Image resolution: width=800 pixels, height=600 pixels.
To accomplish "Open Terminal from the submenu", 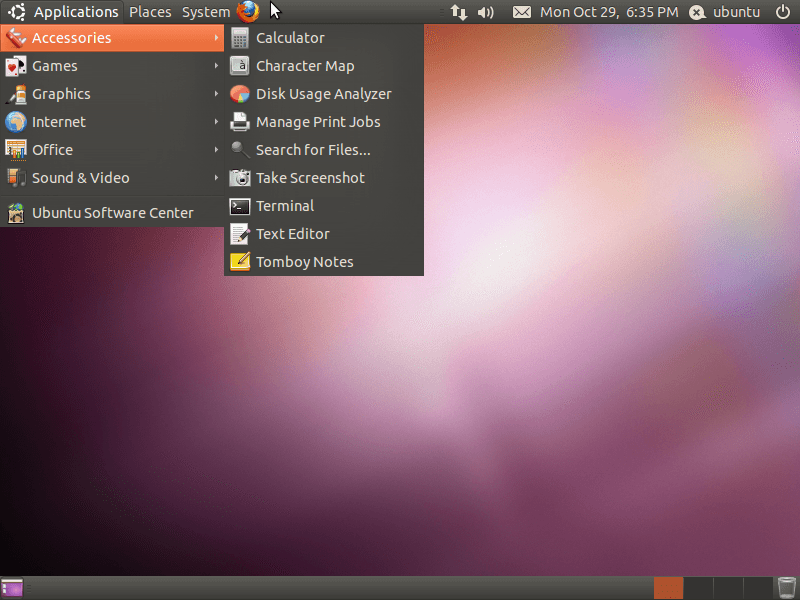I will coord(324,206).
